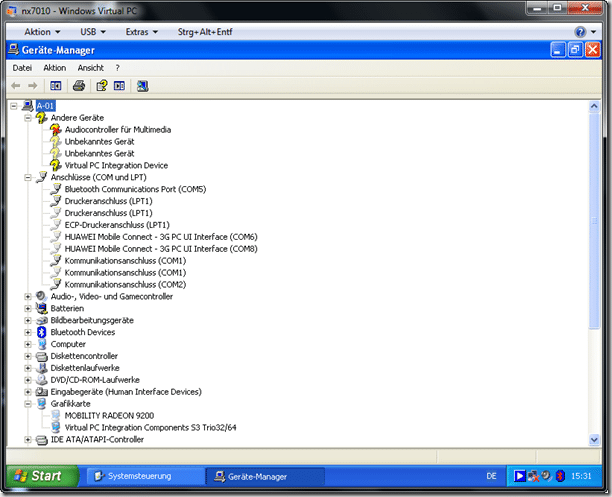Click the DE language indicator
Viewport: 612px width, 497px height.
coord(491,476)
